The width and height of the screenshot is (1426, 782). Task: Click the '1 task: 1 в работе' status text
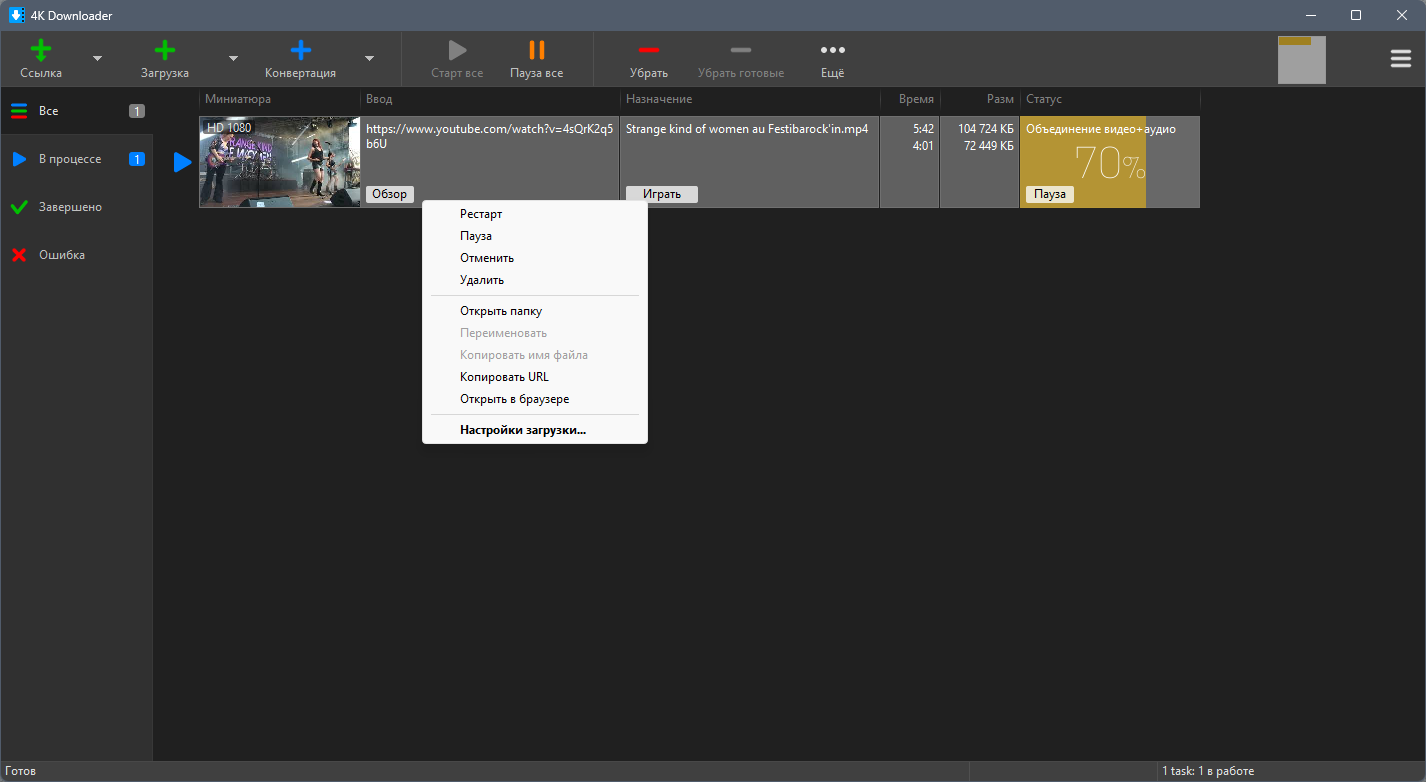(1208, 771)
